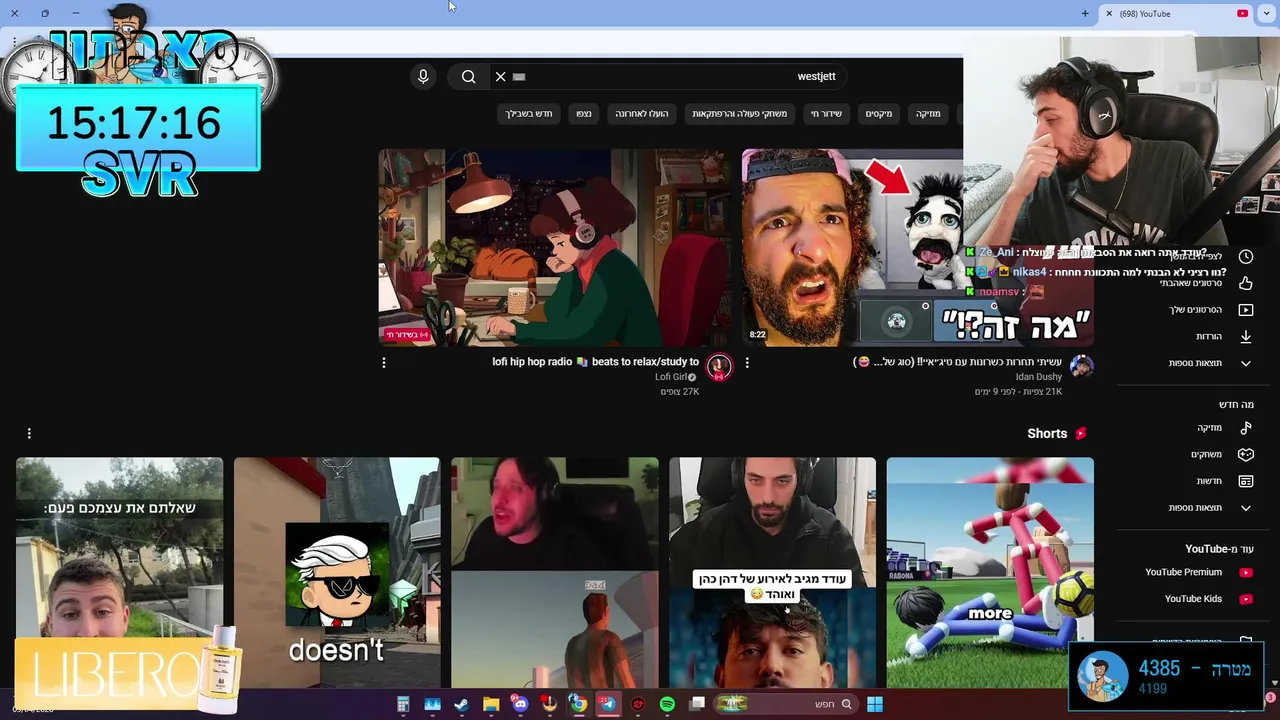Image resolution: width=1280 pixels, height=720 pixels.
Task: Open Idan Dushy channel avatar
Action: click(x=1081, y=367)
